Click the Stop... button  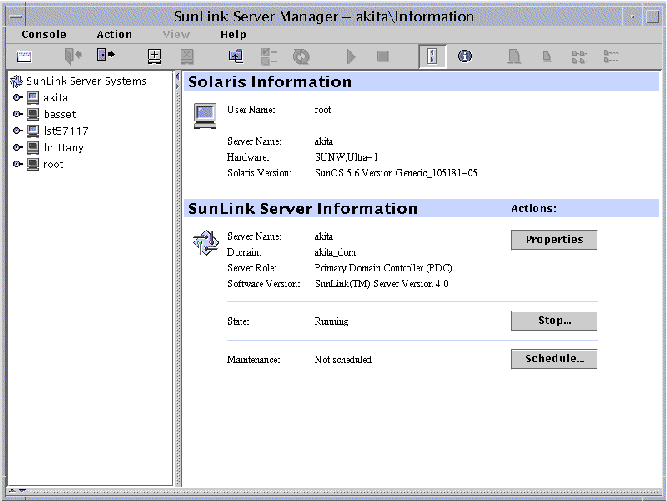pos(554,321)
